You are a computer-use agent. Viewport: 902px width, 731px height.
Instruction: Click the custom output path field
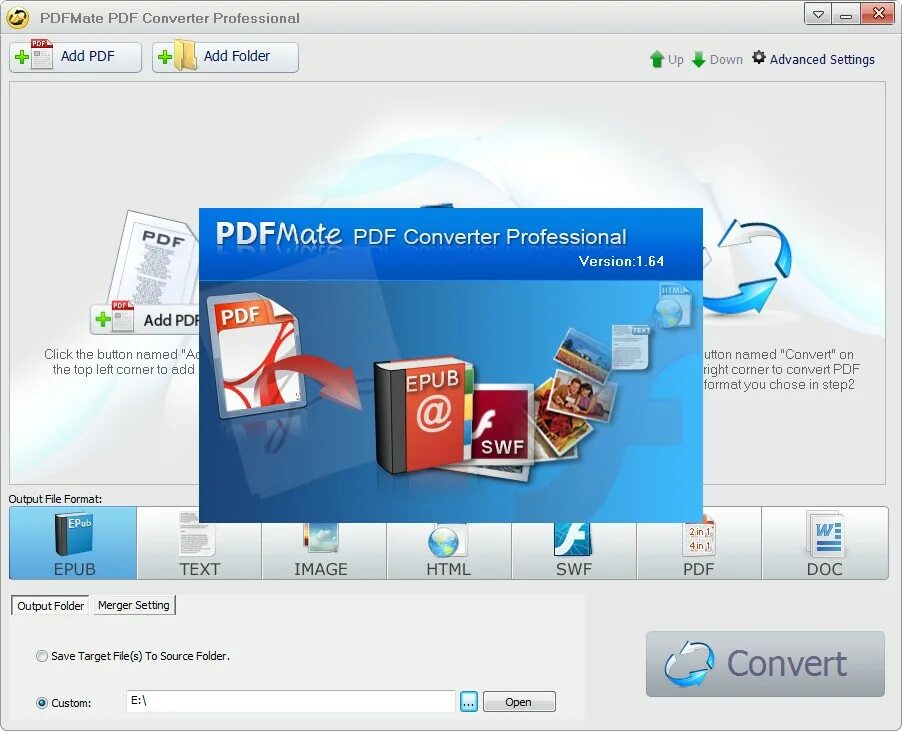pyautogui.click(x=291, y=702)
